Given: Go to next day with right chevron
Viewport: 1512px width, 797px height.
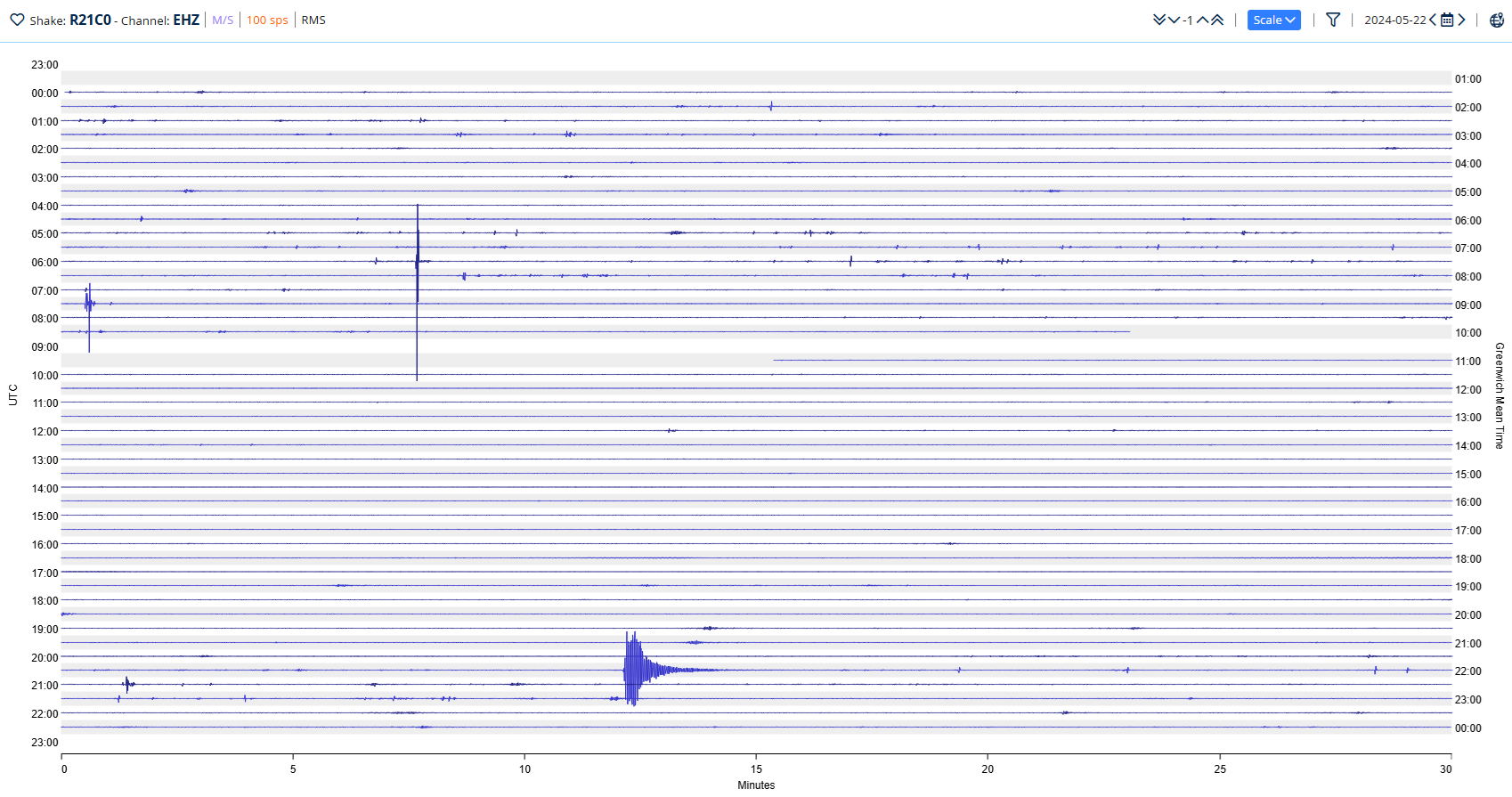Looking at the screenshot, I should point(1461,20).
